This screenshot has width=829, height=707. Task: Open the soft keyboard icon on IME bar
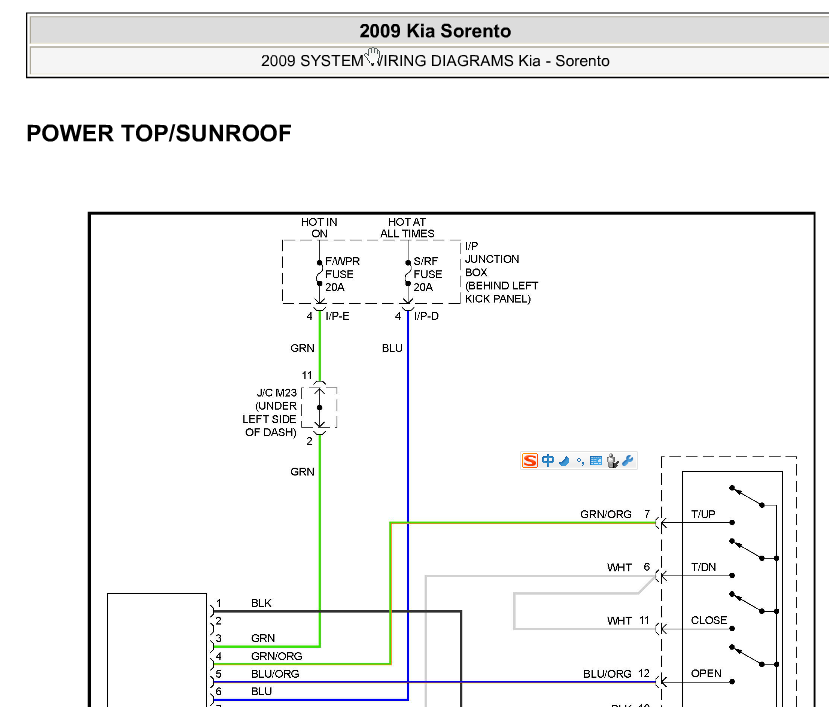coord(596,461)
